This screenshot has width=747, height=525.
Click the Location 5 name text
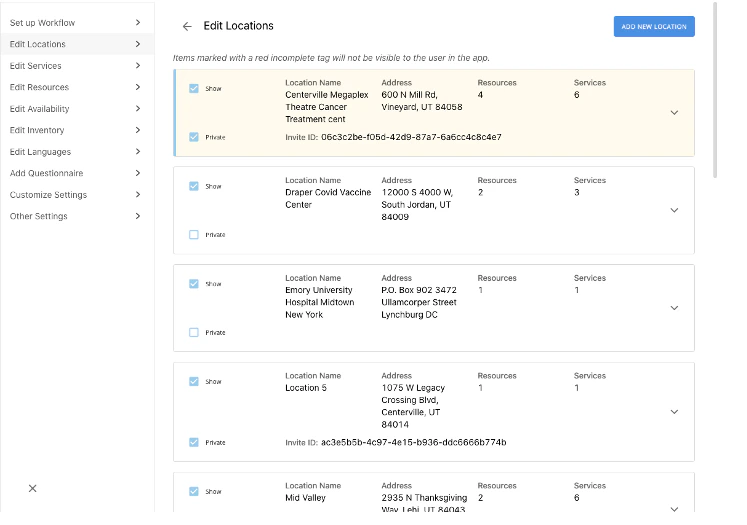pos(306,388)
